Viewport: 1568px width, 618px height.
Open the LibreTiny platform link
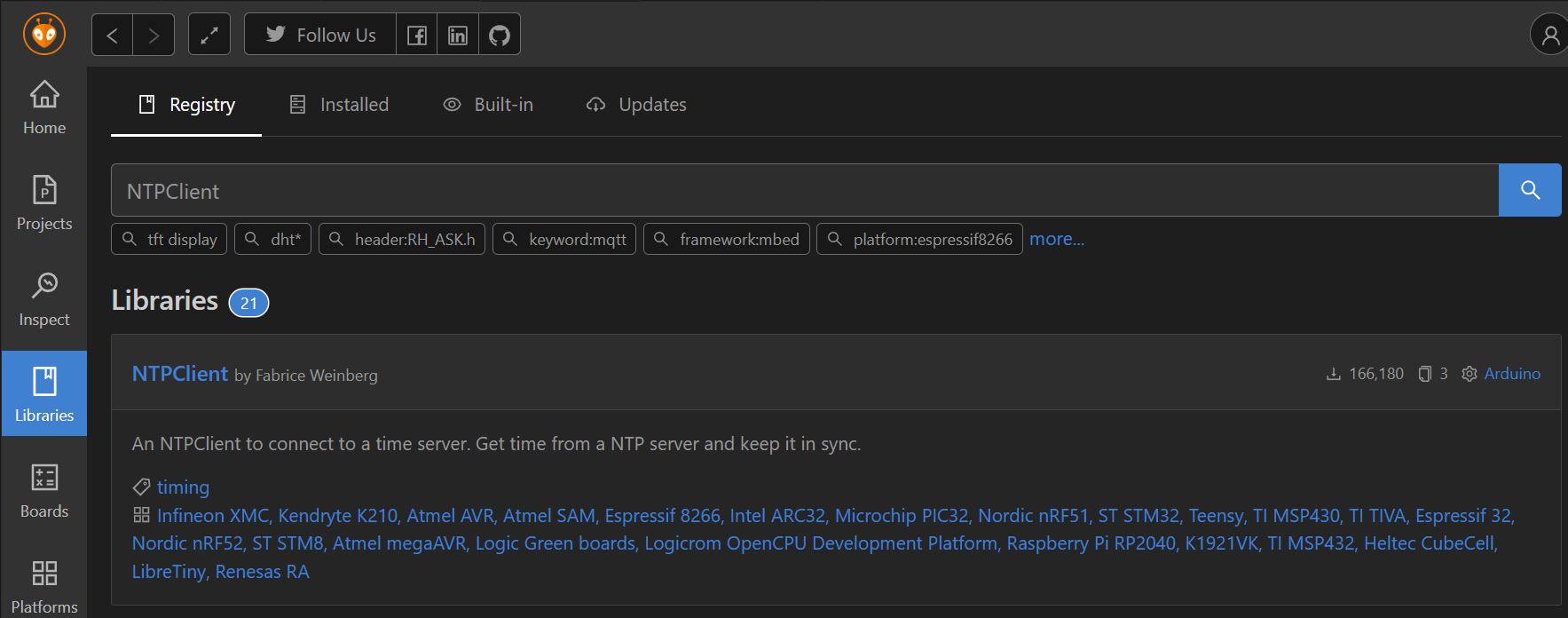click(169, 572)
